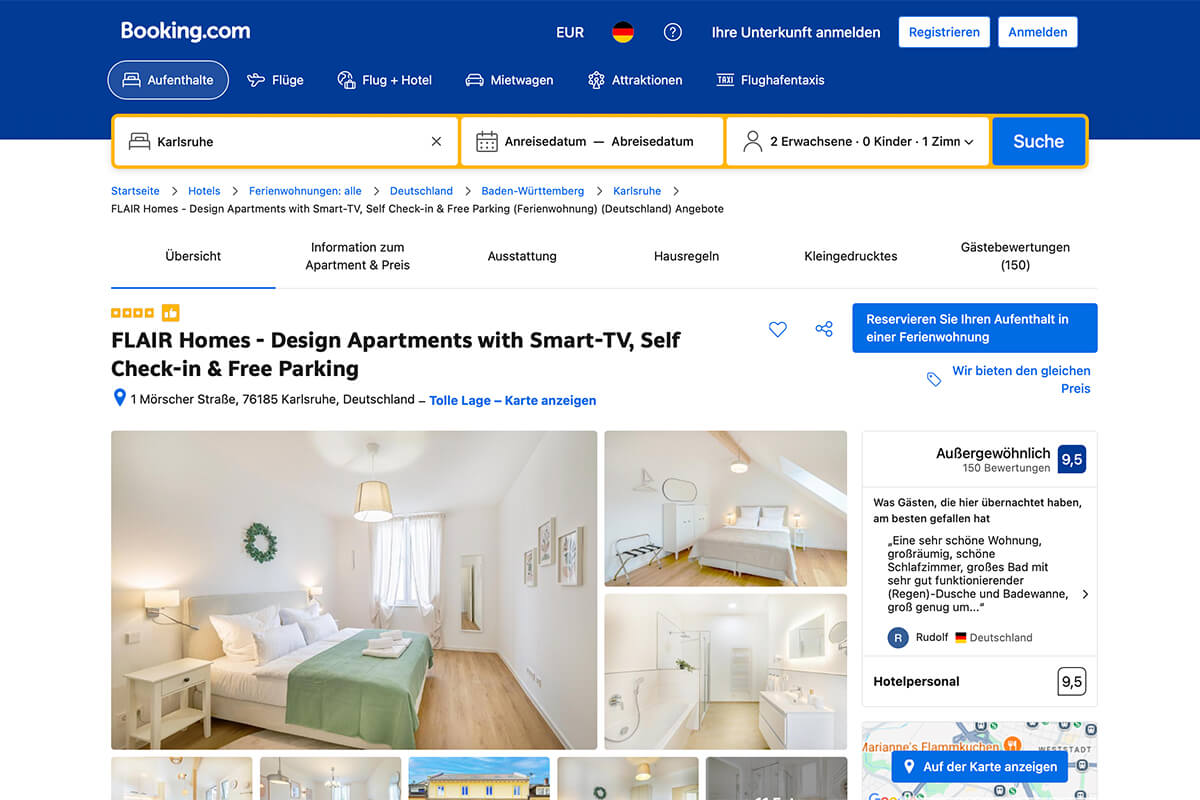Click the calendar icon in the date field

pos(487,142)
